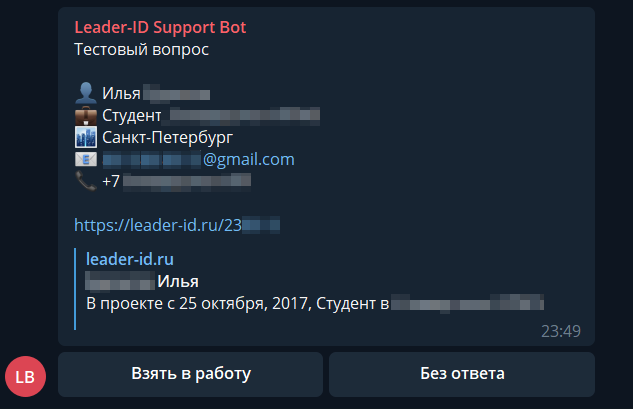Click the leader-id.ru preview title
This screenshot has height=409, width=633.
click(x=130, y=259)
